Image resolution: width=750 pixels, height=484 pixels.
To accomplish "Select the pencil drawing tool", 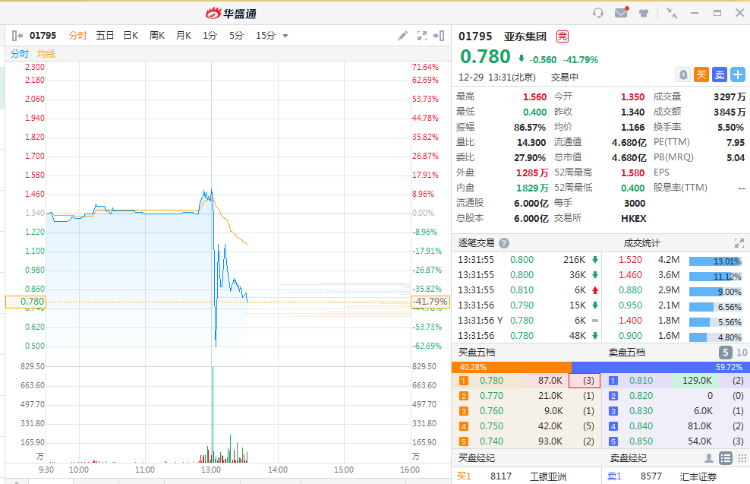I will [x=403, y=35].
